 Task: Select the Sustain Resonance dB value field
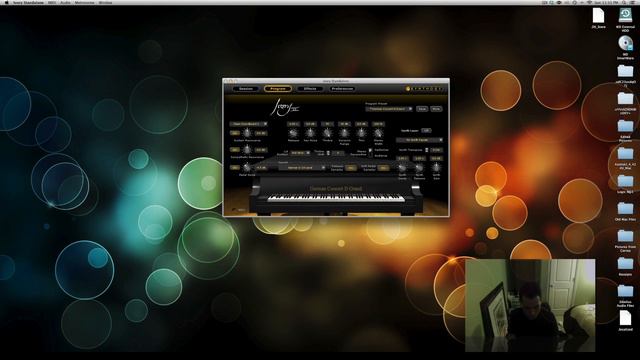pyautogui.click(x=261, y=133)
